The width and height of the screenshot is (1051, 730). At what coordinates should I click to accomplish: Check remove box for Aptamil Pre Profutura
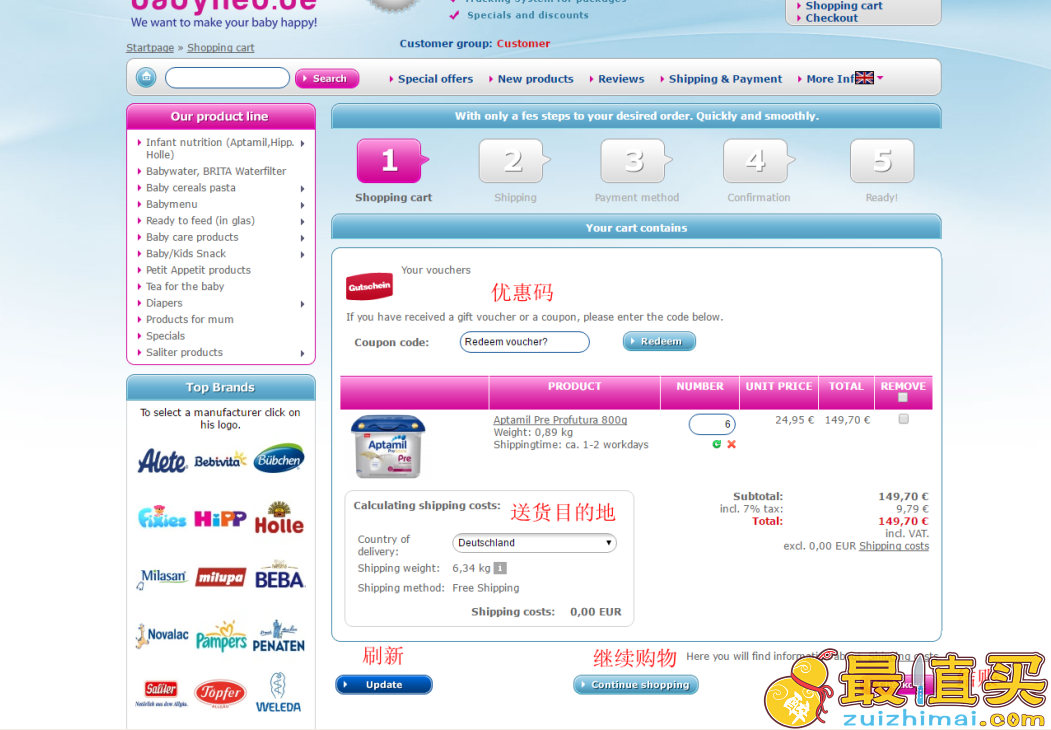[904, 419]
